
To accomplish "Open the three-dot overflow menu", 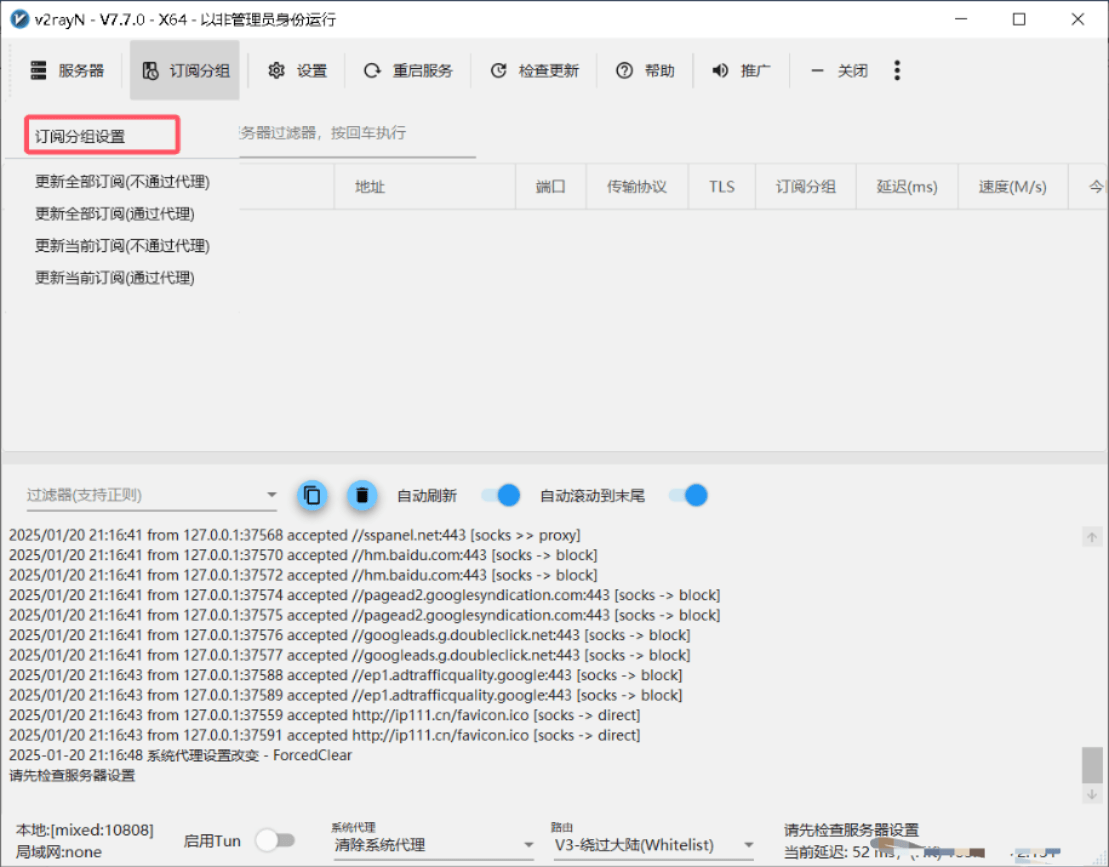I will pyautogui.click(x=896, y=70).
